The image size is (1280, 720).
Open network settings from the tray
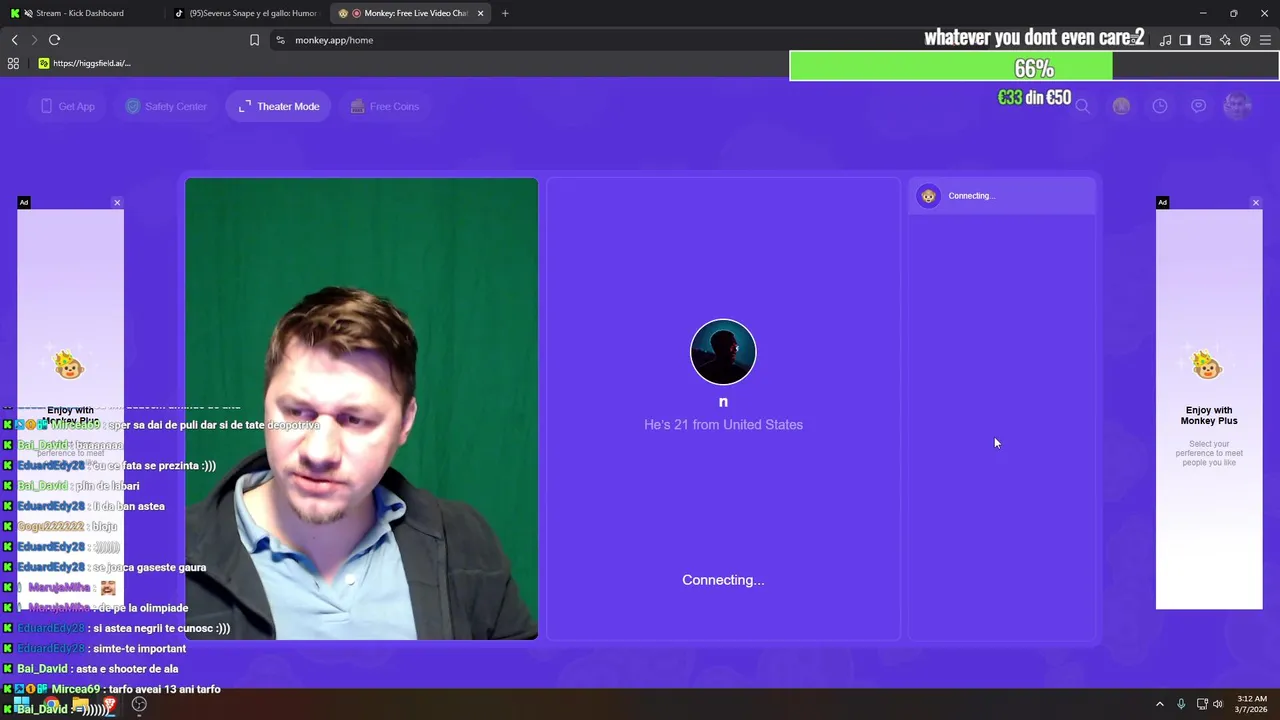point(1202,704)
